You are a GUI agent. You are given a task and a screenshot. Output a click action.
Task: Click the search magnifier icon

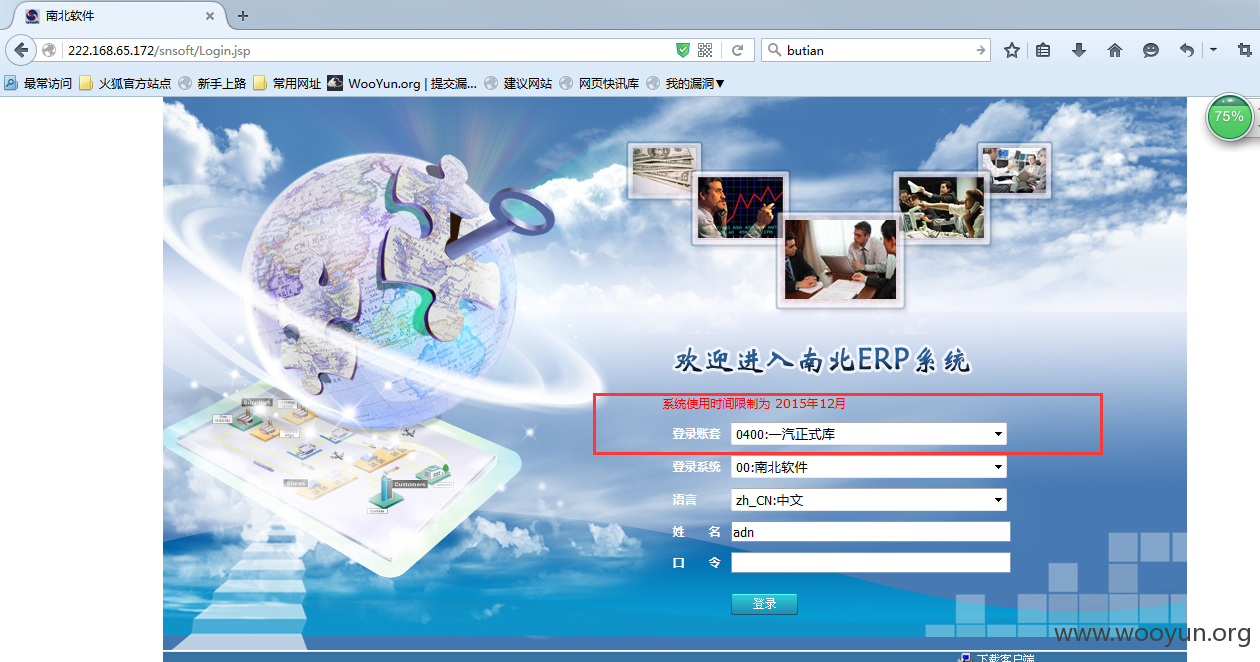click(x=773, y=50)
